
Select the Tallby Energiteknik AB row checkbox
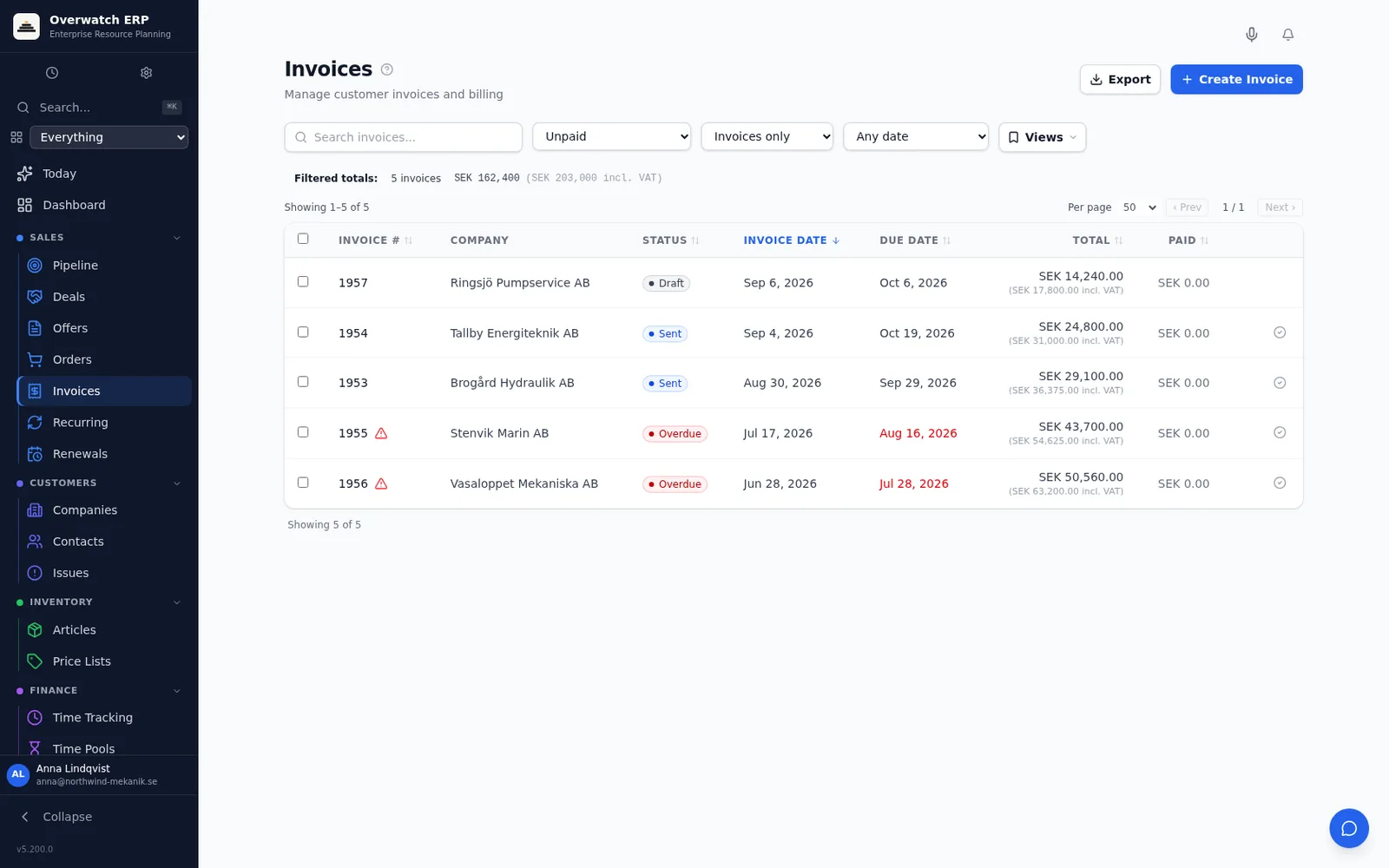(303, 332)
